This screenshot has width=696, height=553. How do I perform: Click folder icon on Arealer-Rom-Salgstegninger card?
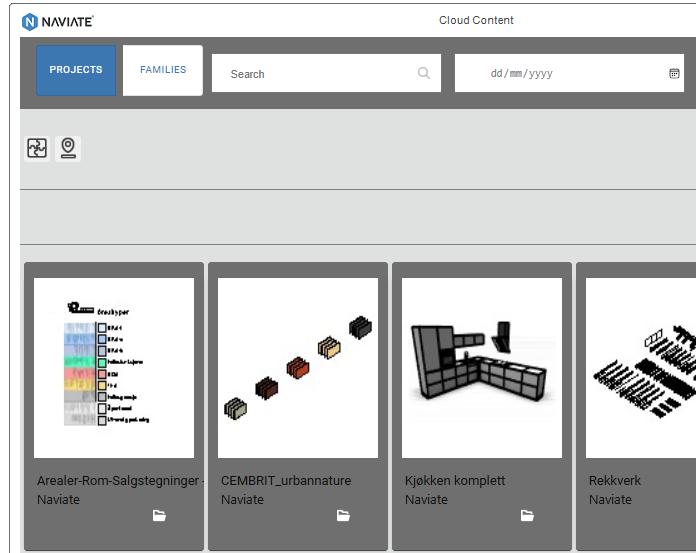coord(159,516)
